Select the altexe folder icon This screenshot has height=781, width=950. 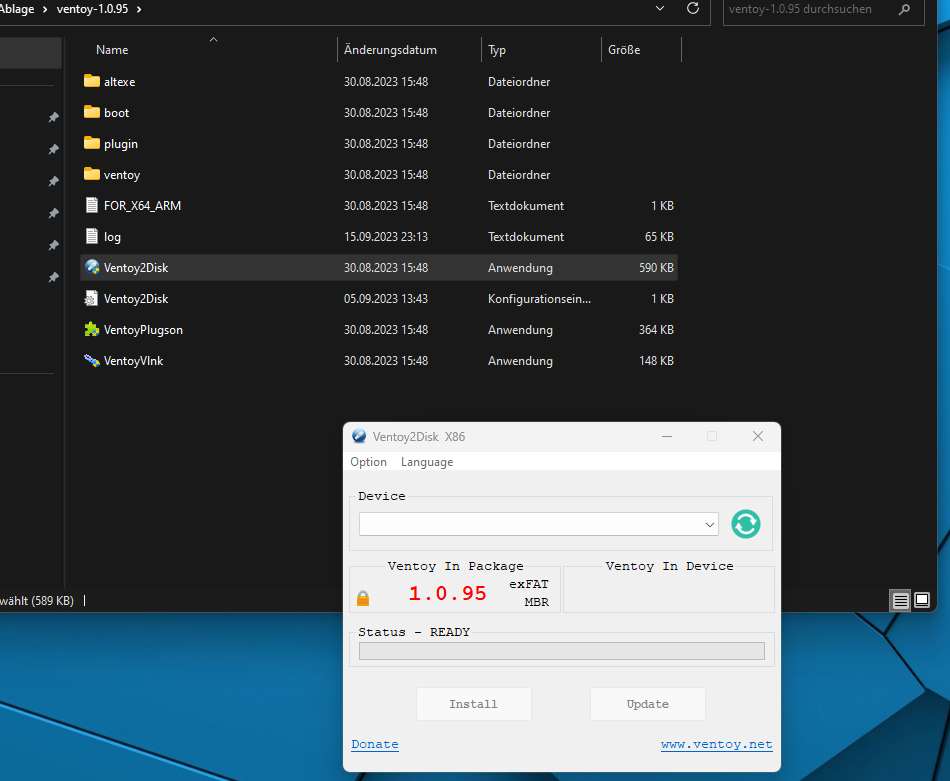click(91, 81)
